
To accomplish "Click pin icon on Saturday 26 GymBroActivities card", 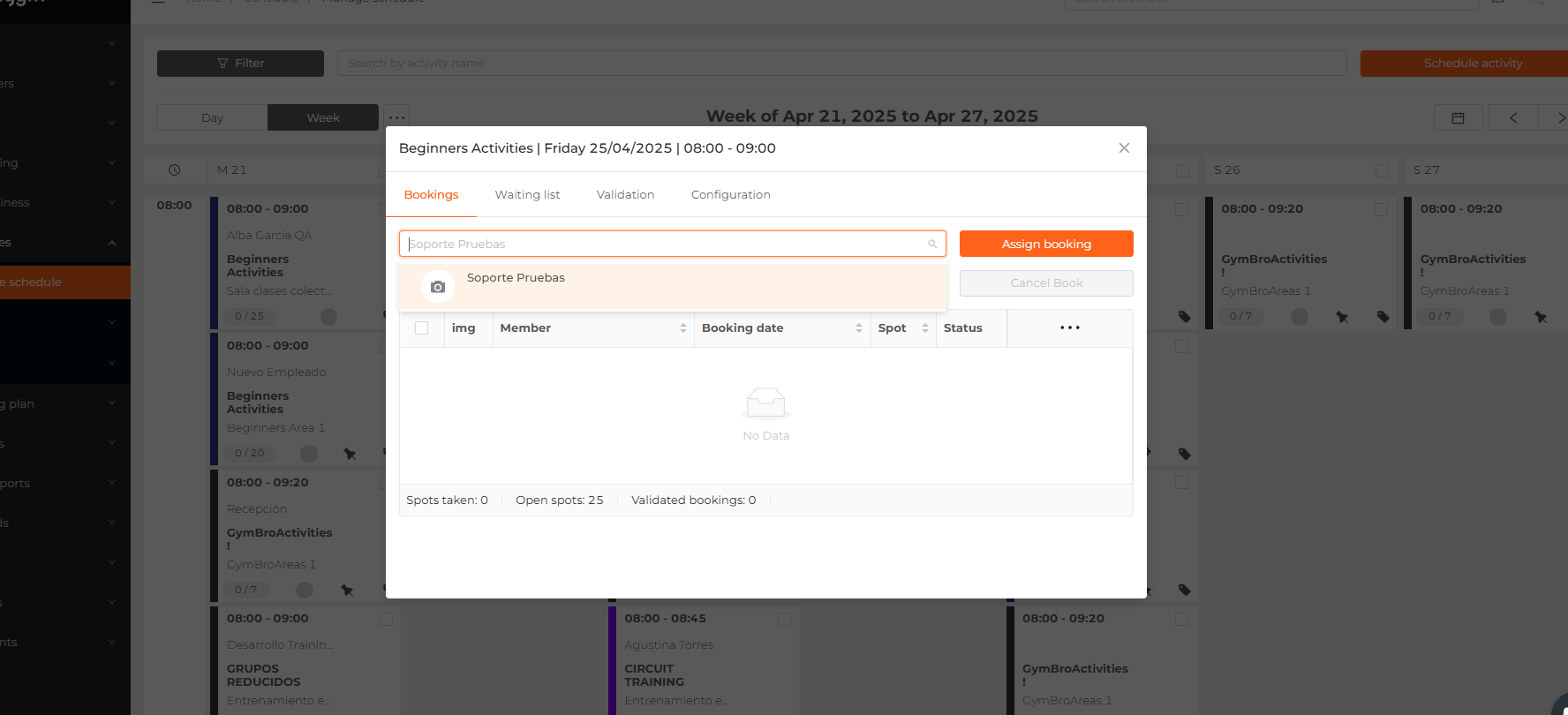I will click(1342, 317).
